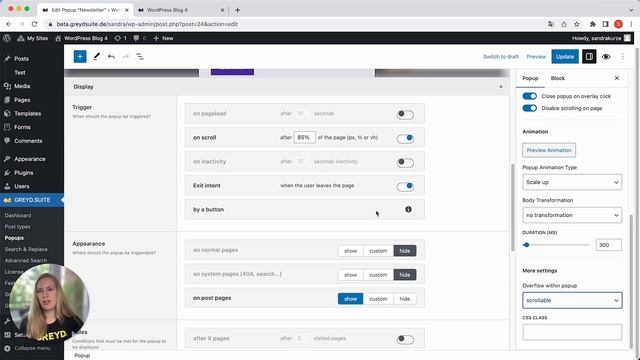
Task: Open updates counter in admin bar
Action: pos(120,38)
